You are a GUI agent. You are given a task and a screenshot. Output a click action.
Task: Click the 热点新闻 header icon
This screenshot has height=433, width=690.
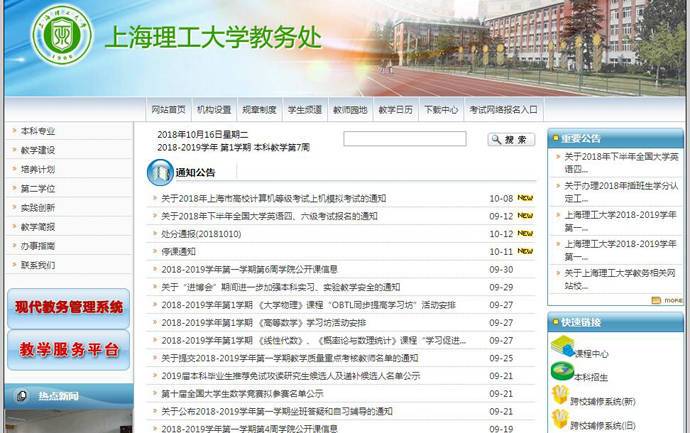[x=20, y=396]
